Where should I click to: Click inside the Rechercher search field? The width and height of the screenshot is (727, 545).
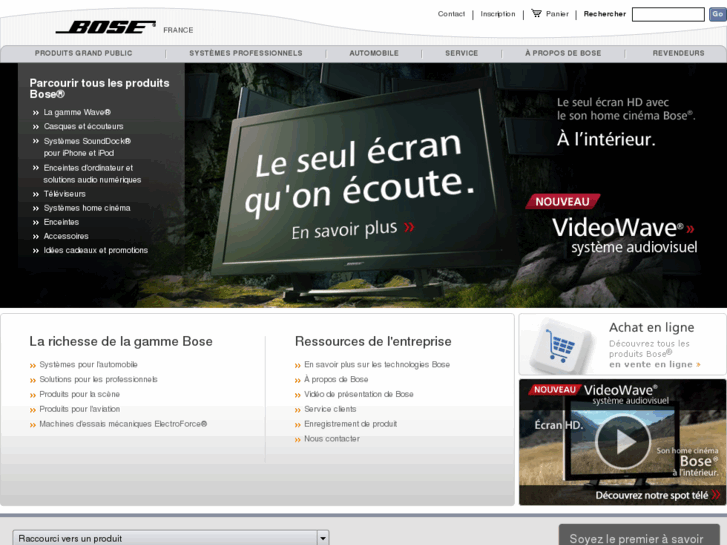668,14
